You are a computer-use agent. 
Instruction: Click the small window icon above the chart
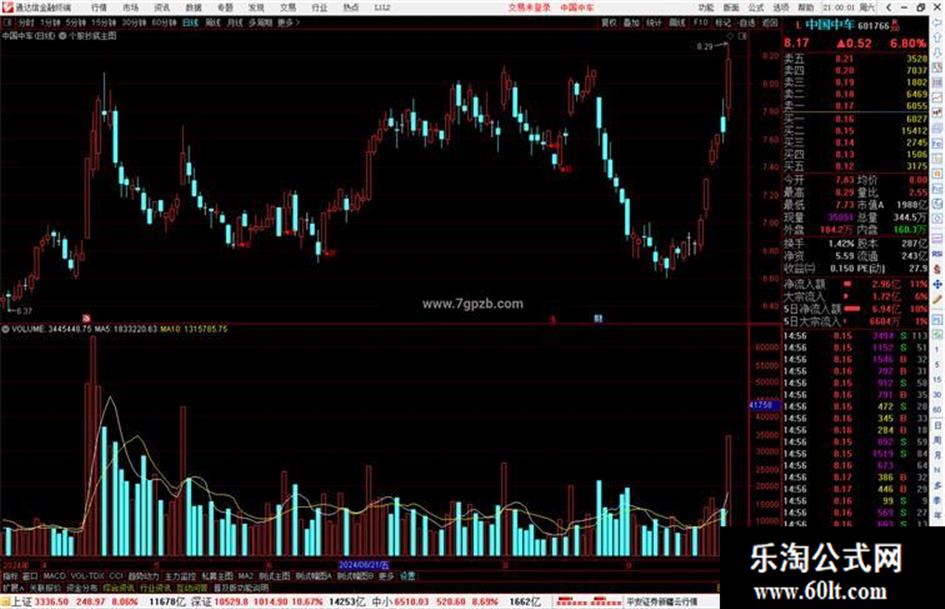(743, 36)
